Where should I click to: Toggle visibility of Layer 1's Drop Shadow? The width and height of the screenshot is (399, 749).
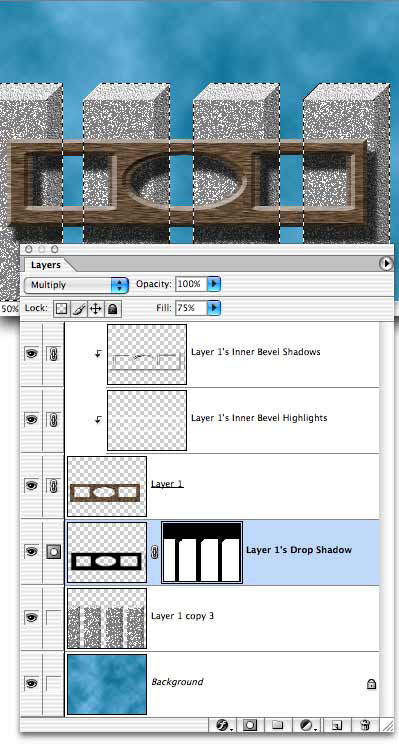(31, 552)
